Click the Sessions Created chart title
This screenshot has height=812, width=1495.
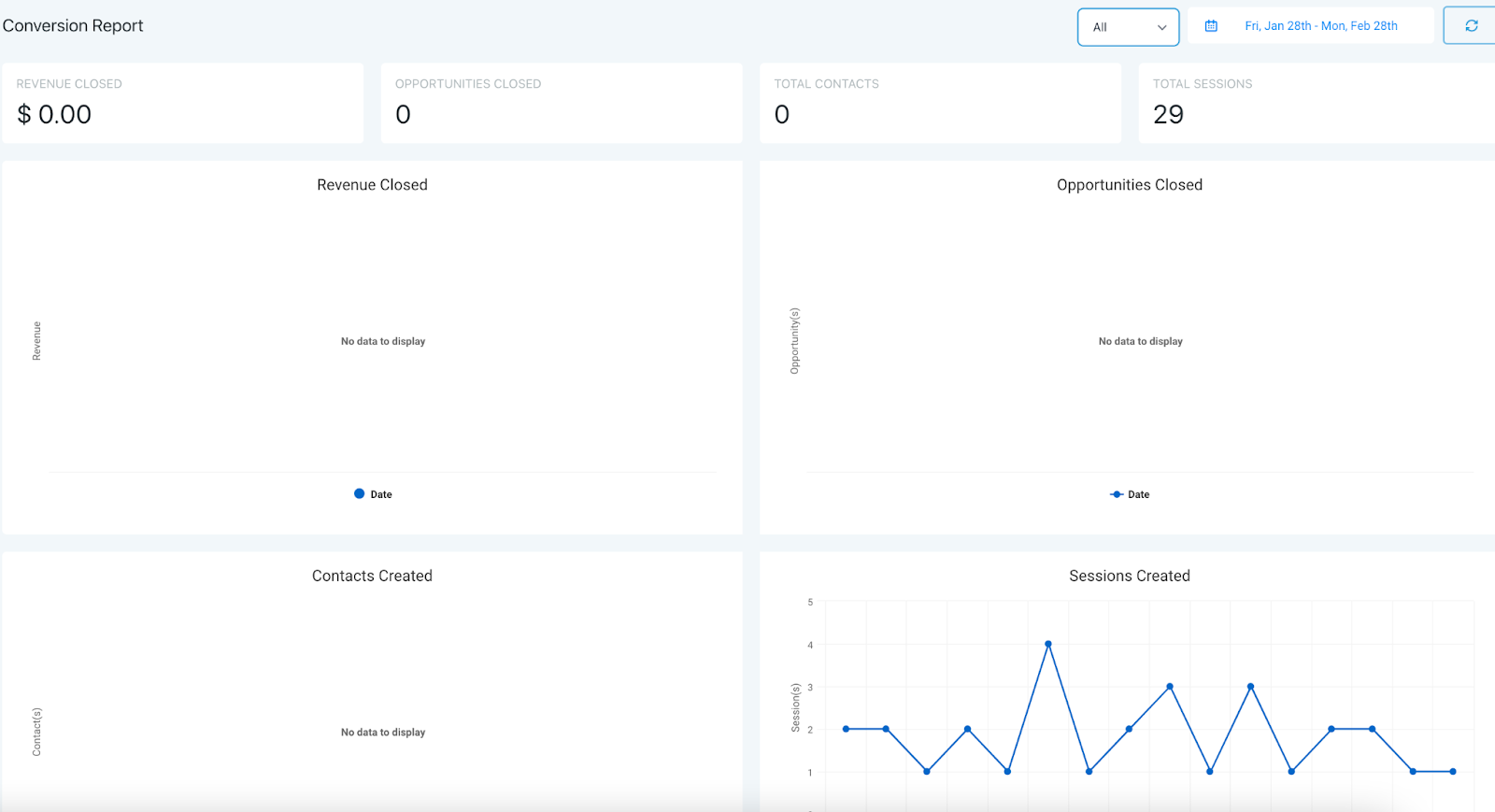[1129, 576]
